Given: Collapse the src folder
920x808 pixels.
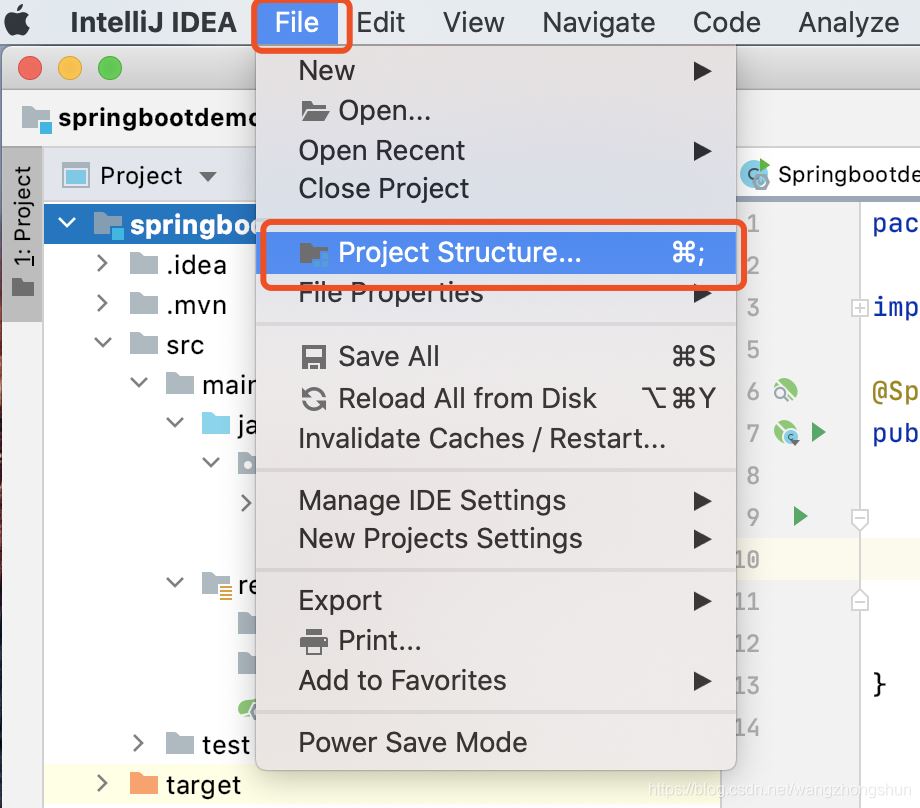Looking at the screenshot, I should tap(101, 343).
